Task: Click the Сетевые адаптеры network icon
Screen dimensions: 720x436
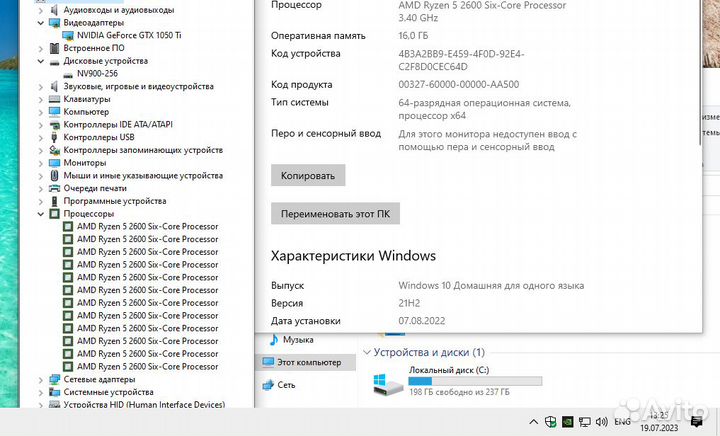Action: [x=54, y=380]
